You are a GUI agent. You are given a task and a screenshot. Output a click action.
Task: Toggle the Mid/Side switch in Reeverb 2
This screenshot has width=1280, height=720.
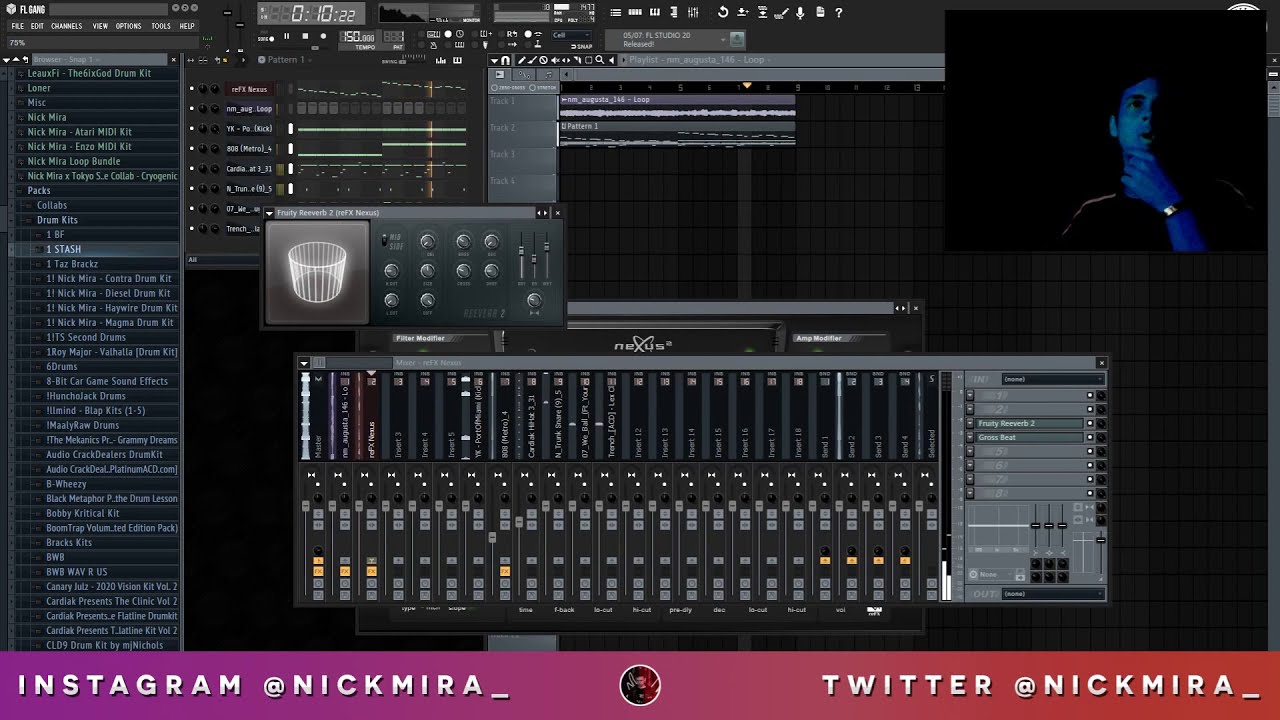[384, 240]
